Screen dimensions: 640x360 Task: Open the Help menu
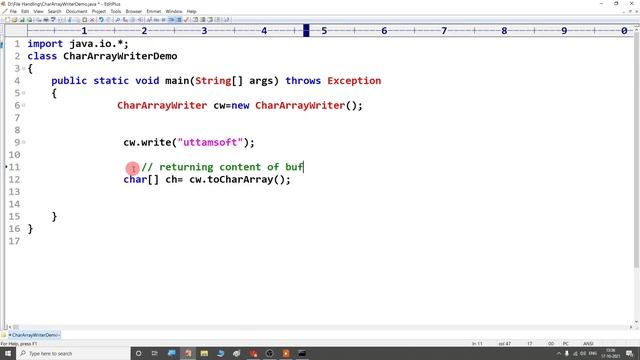(191, 11)
